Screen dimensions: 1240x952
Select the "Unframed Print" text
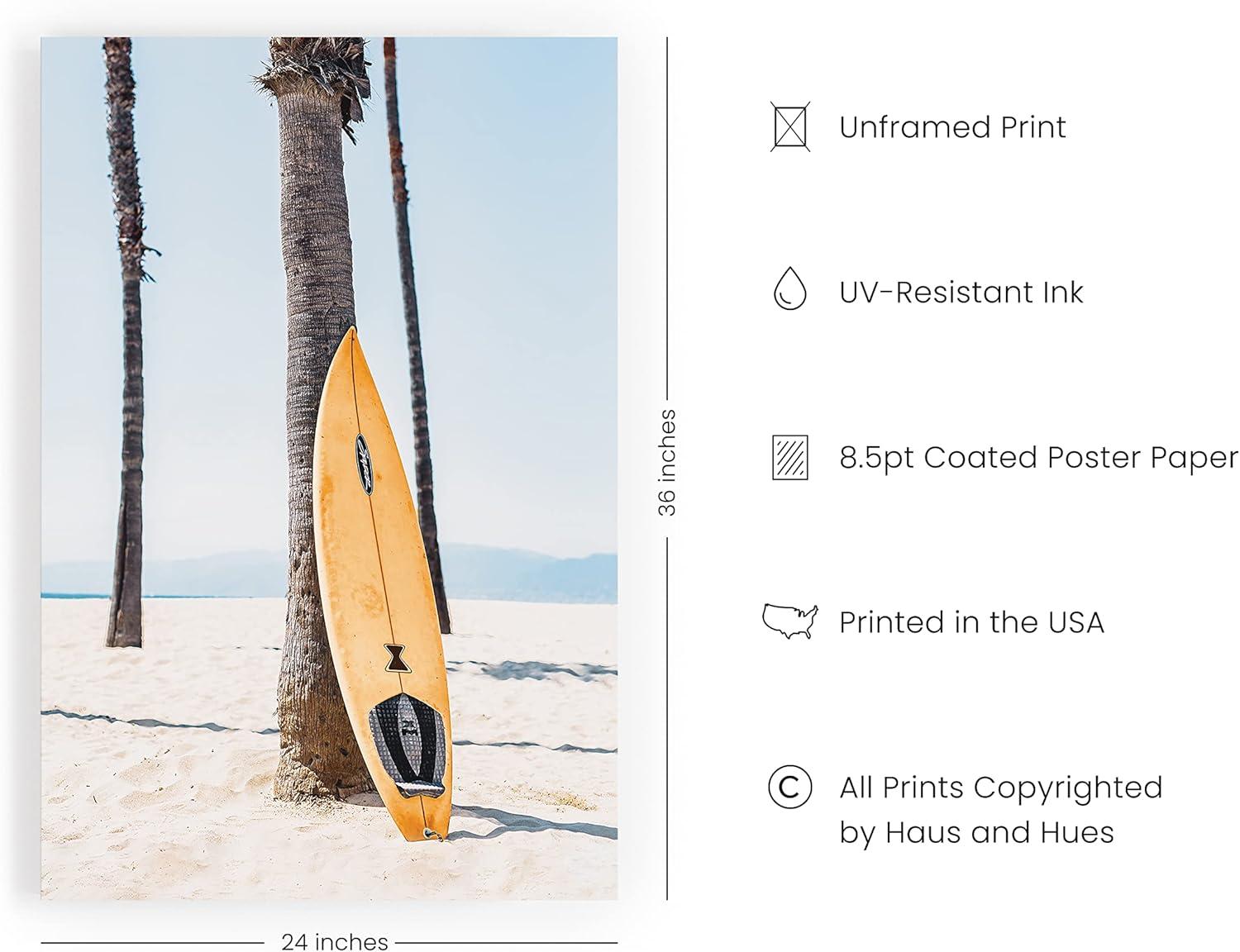point(952,127)
